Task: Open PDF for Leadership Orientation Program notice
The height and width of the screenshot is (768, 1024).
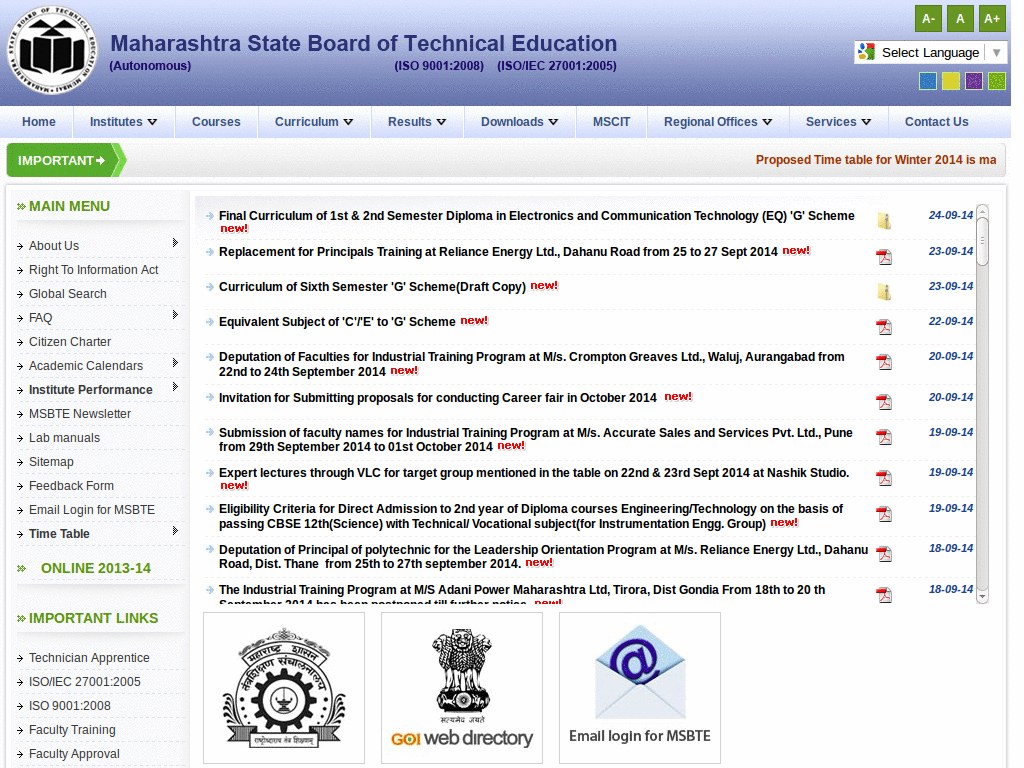Action: click(884, 554)
